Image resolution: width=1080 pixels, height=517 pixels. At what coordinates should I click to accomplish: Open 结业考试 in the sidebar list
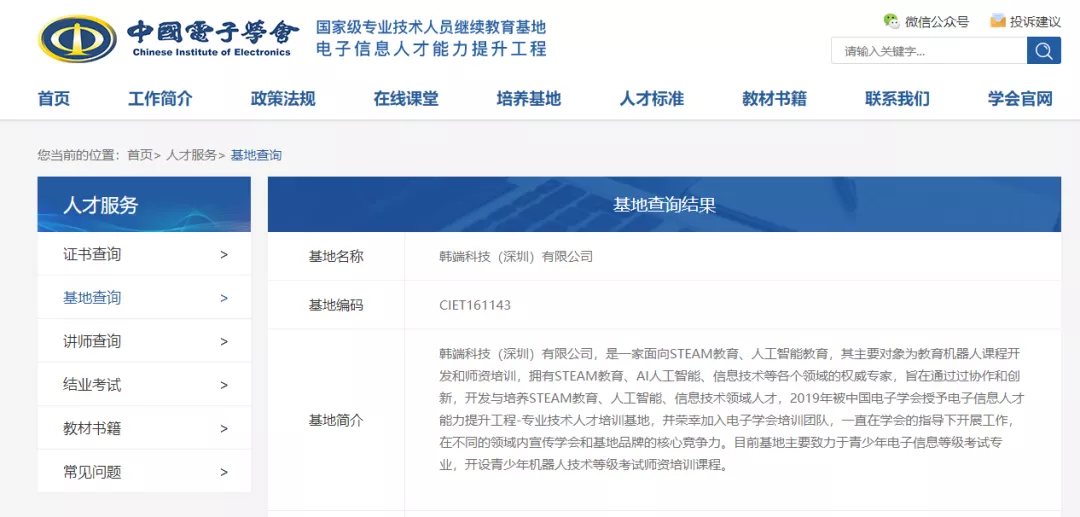(144, 385)
